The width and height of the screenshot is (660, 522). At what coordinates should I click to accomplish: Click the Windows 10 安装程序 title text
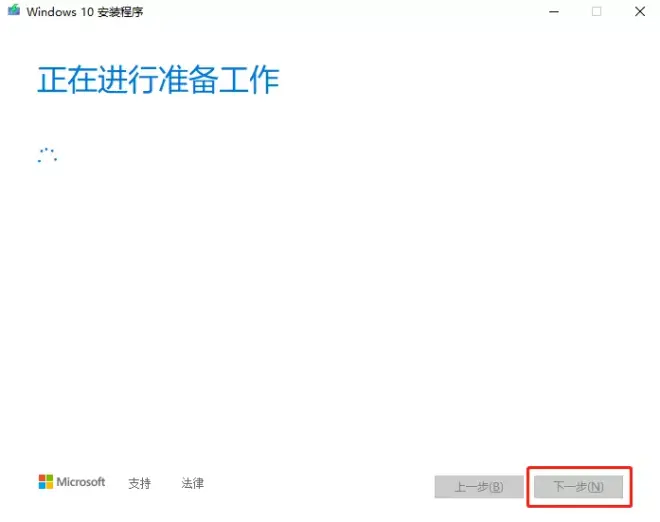[x=85, y=12]
